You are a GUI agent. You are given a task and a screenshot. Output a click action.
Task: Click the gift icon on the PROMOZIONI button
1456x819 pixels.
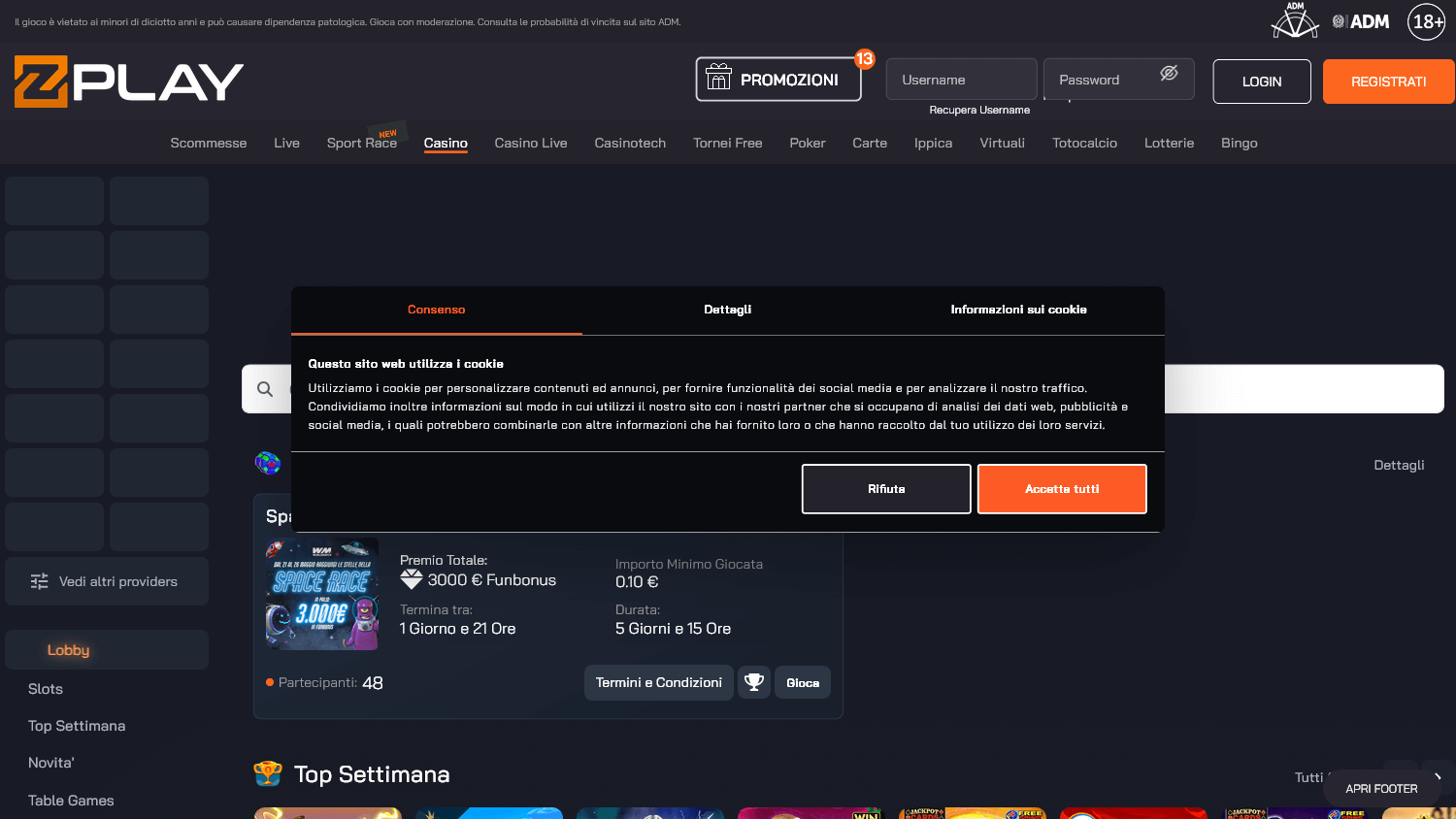[x=718, y=77]
